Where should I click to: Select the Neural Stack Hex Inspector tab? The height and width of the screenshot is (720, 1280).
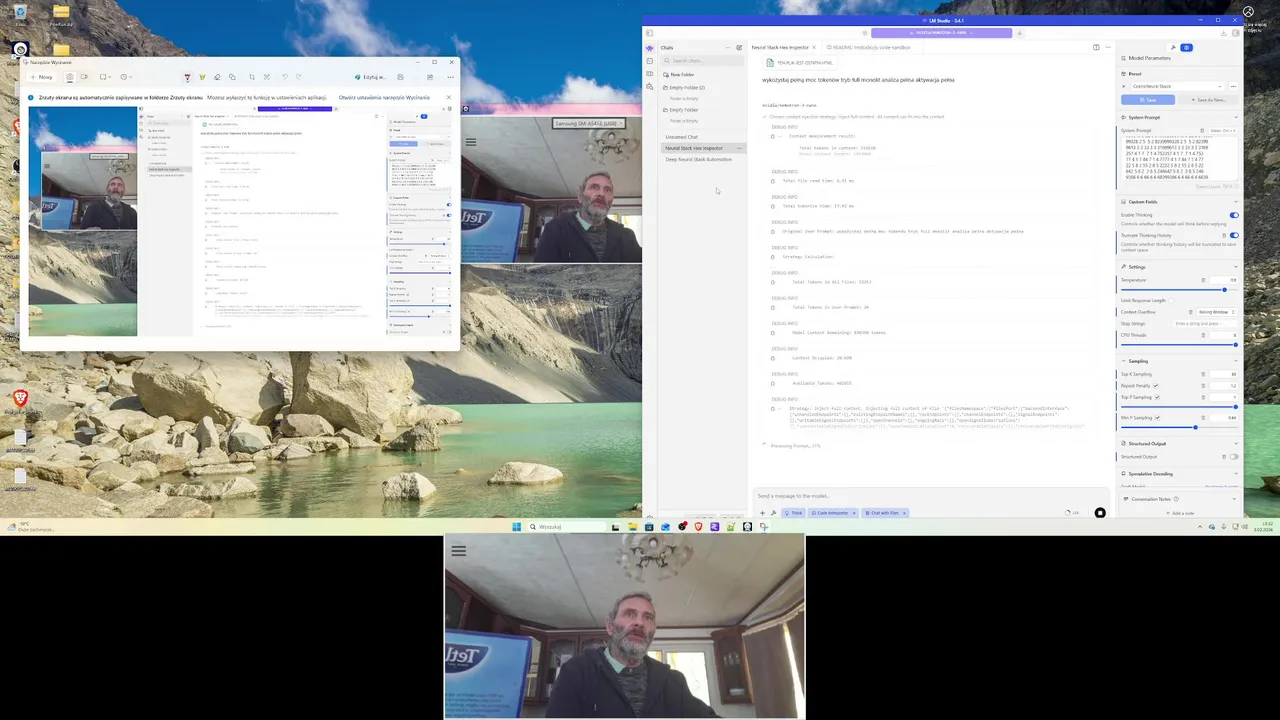[780, 47]
